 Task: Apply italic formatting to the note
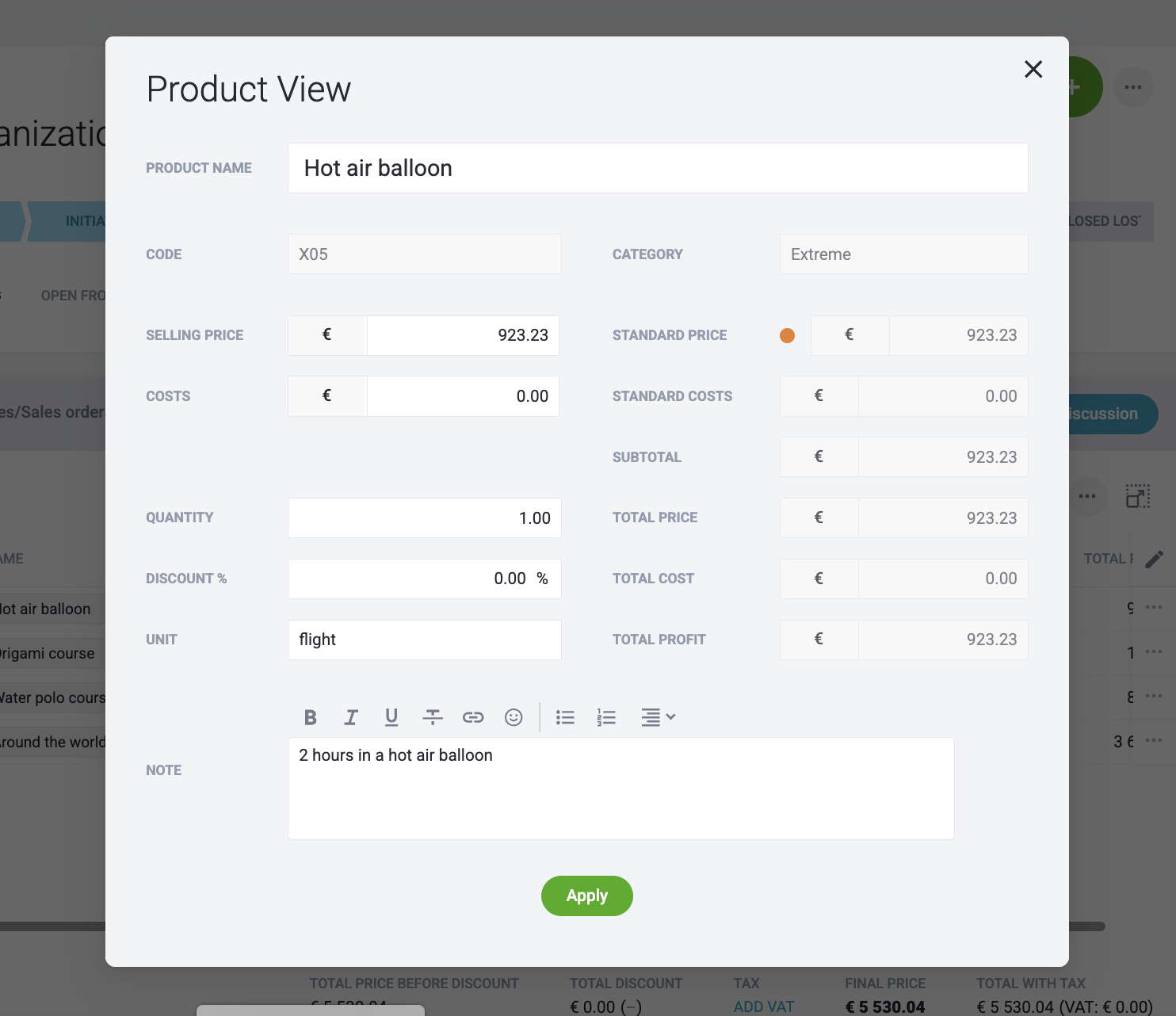pos(351,717)
